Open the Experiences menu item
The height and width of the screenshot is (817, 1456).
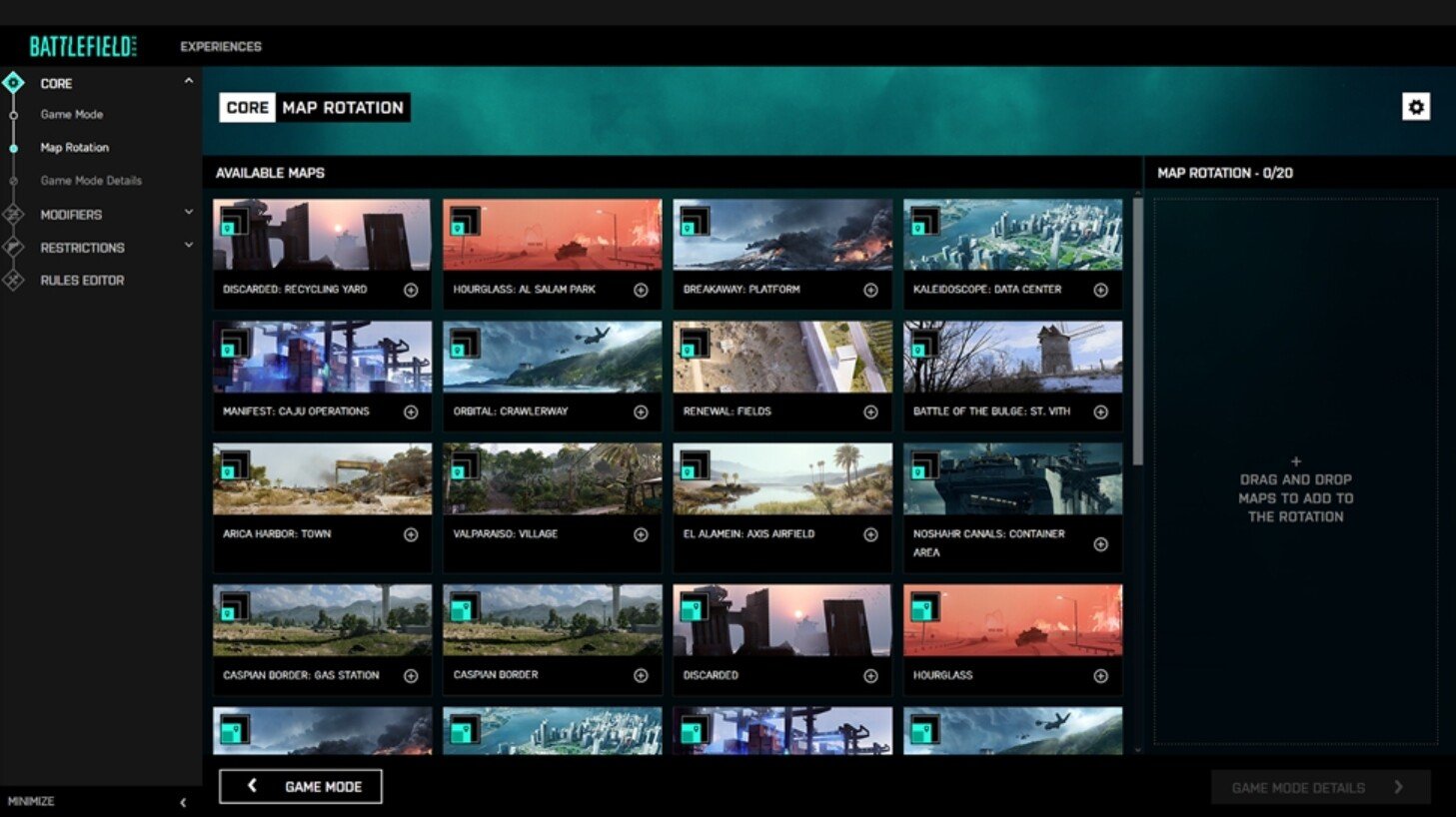(220, 46)
